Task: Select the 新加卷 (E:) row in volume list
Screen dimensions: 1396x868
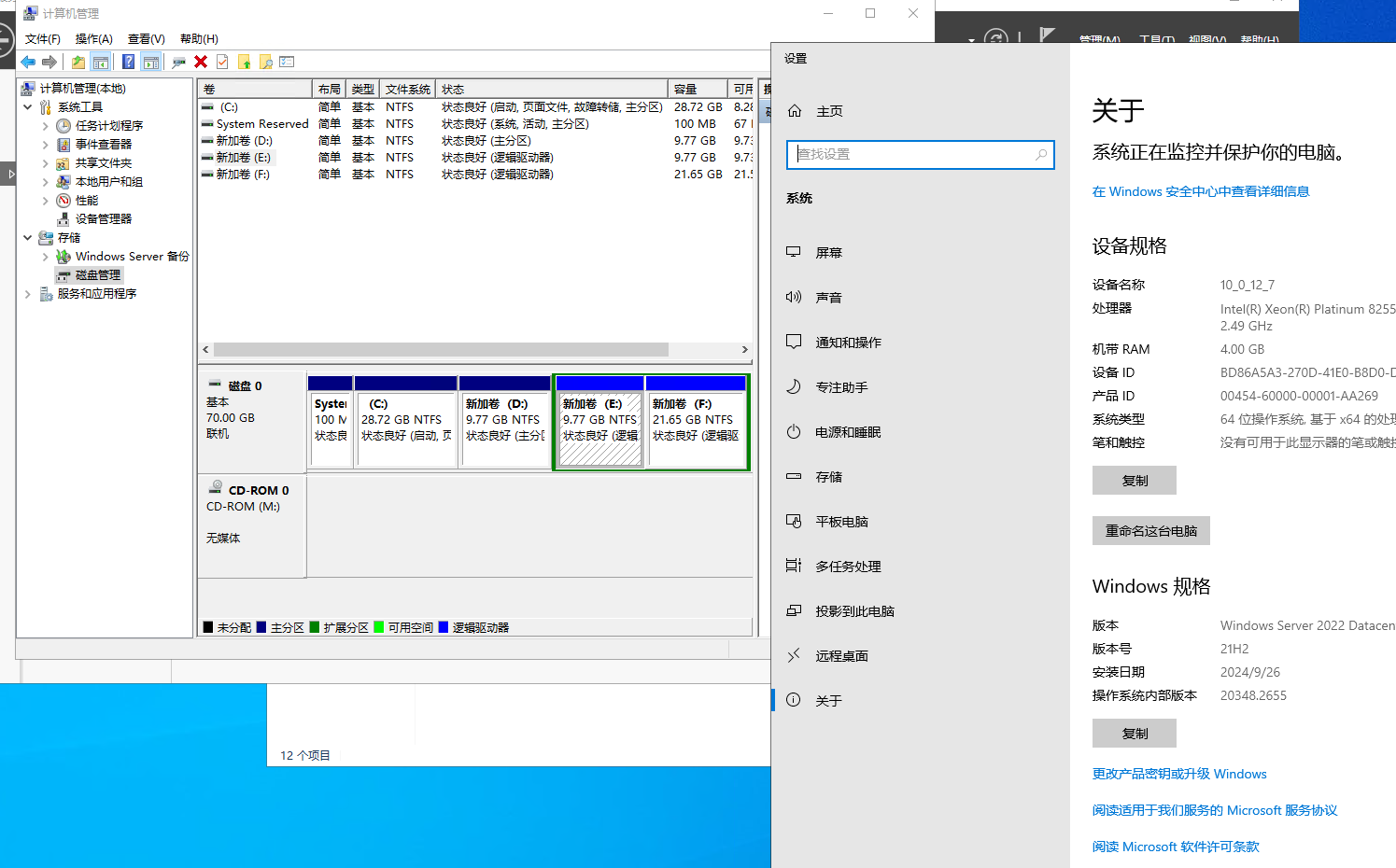Action: point(476,158)
